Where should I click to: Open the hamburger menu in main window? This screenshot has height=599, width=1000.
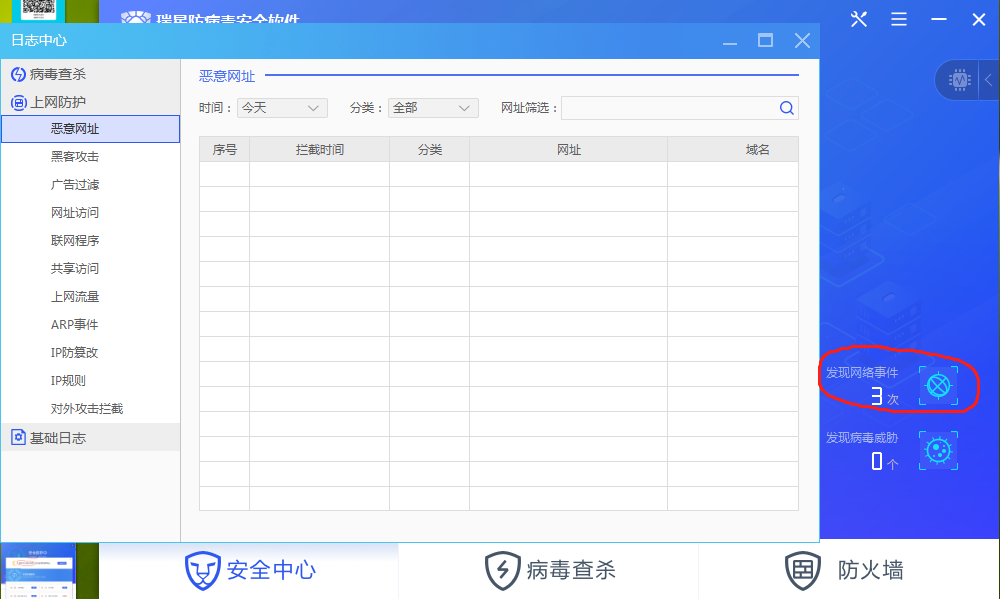point(899,19)
